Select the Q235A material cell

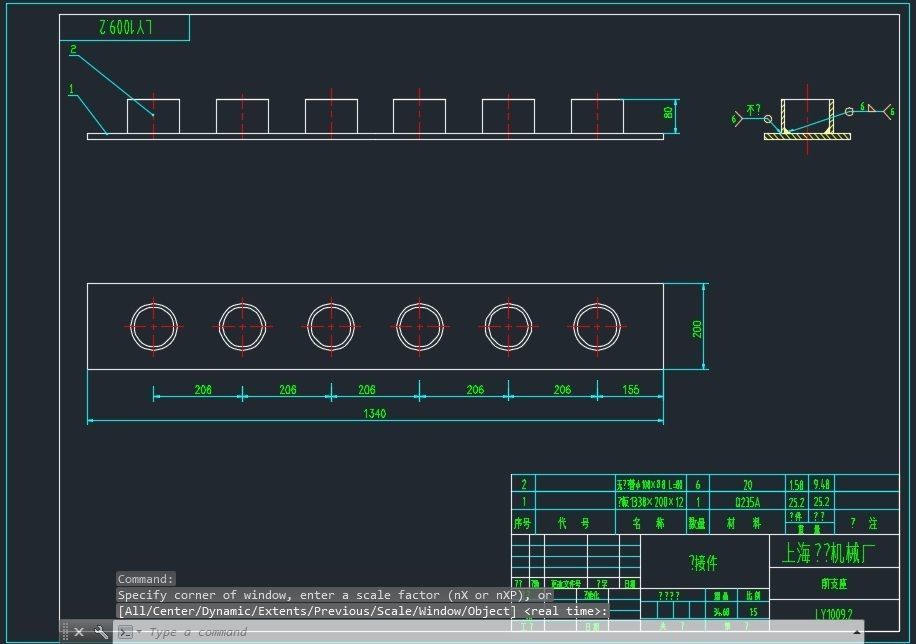(x=747, y=502)
